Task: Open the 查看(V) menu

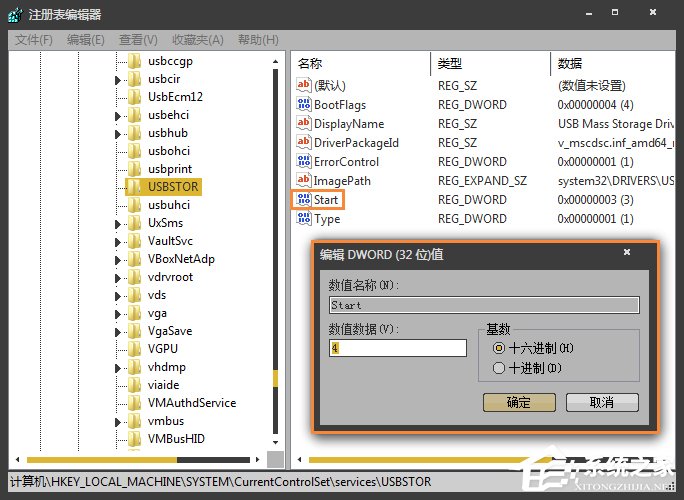Action: pyautogui.click(x=138, y=40)
